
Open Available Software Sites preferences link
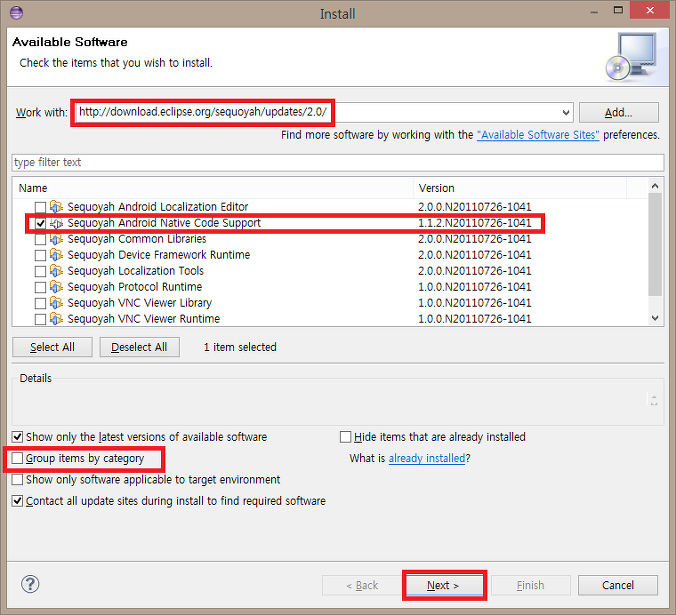[x=538, y=135]
